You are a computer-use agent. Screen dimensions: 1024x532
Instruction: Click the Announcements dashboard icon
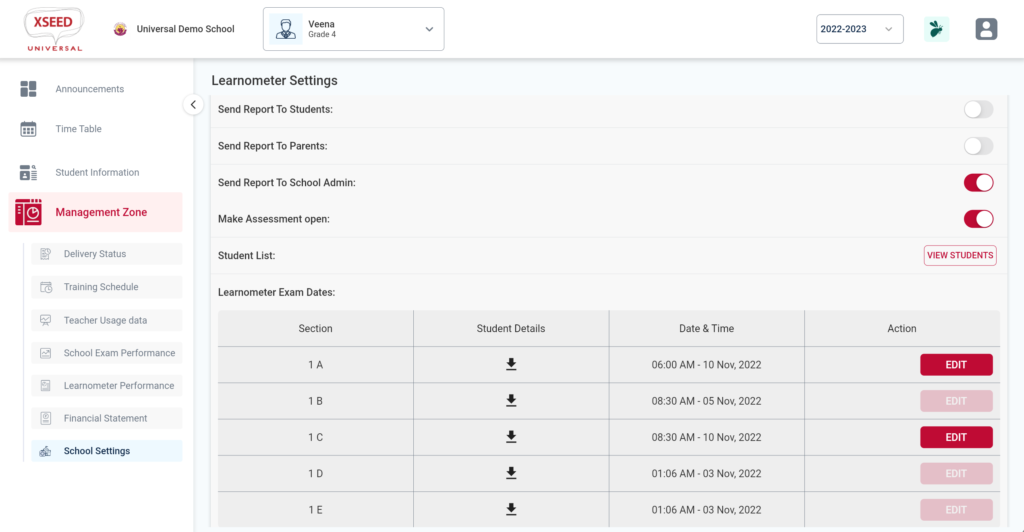click(x=28, y=89)
